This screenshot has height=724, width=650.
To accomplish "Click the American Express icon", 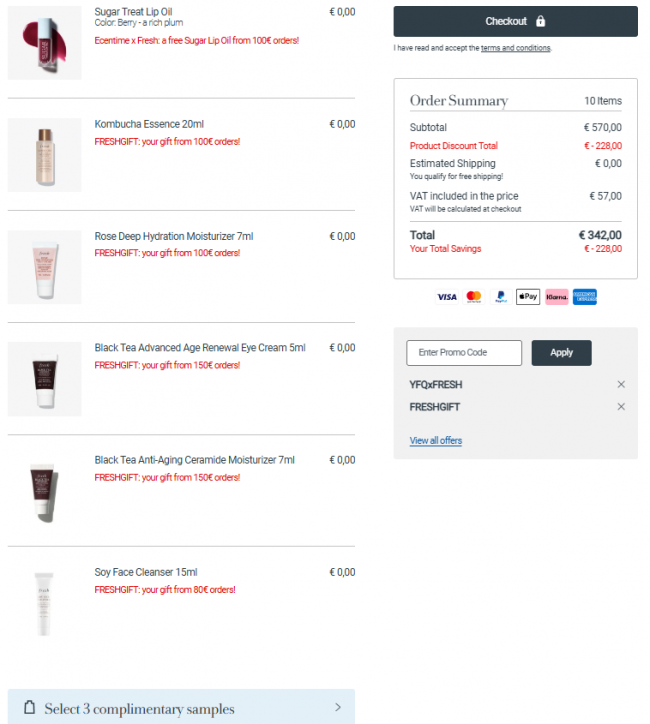I will pyautogui.click(x=584, y=297).
